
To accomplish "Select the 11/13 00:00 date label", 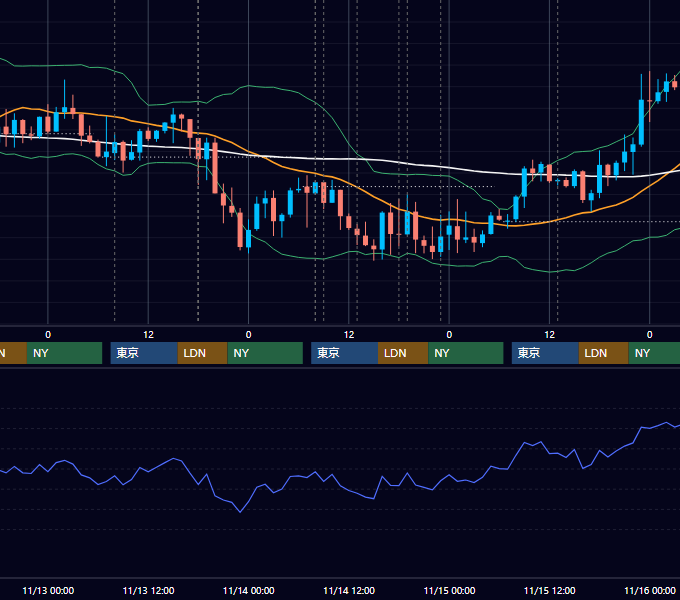I will pyautogui.click(x=48, y=590).
